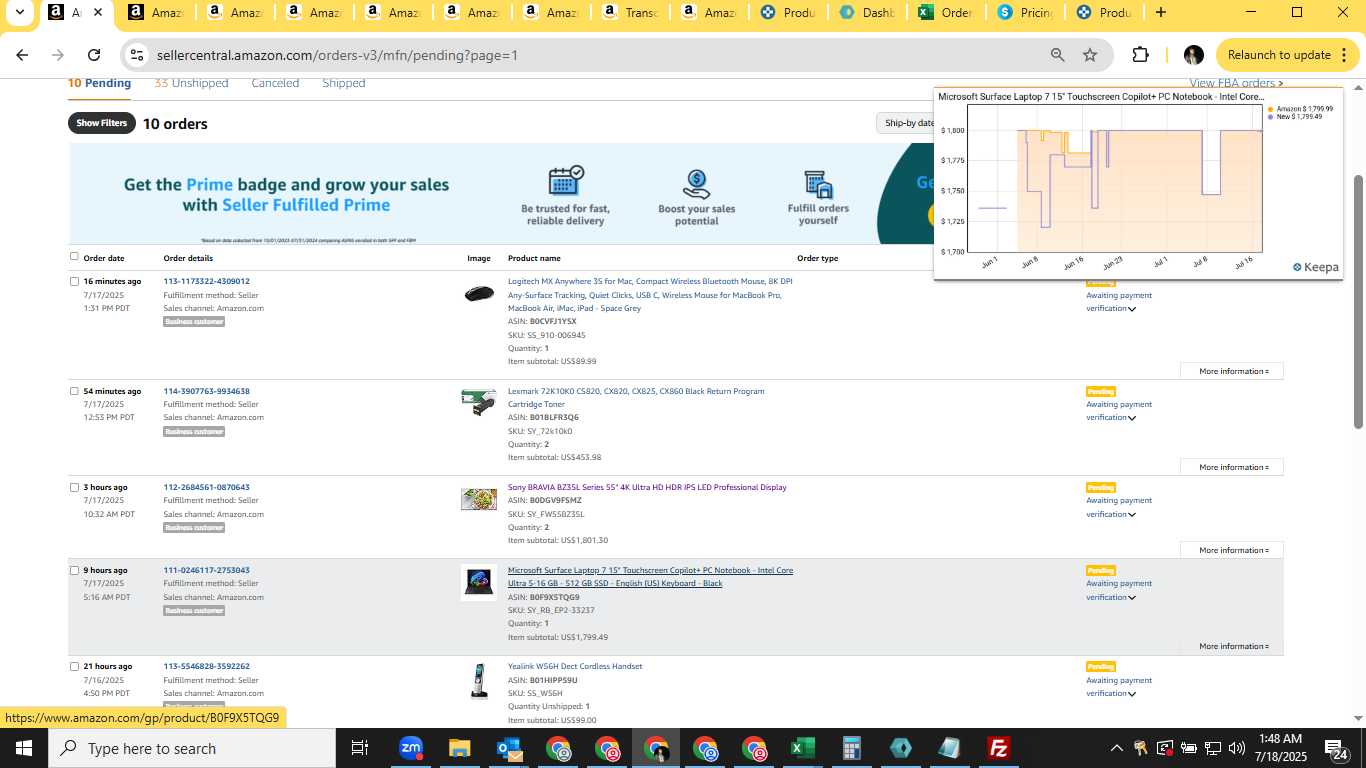Expand payment verification for Logitech order
Image resolution: width=1366 pixels, height=768 pixels.
coord(1132,309)
